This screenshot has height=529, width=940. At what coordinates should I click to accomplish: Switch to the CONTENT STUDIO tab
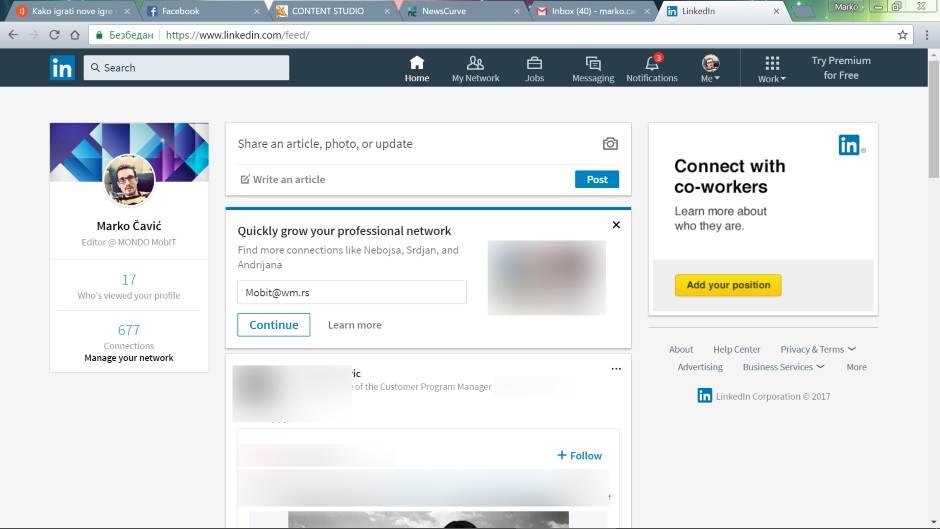coord(333,11)
